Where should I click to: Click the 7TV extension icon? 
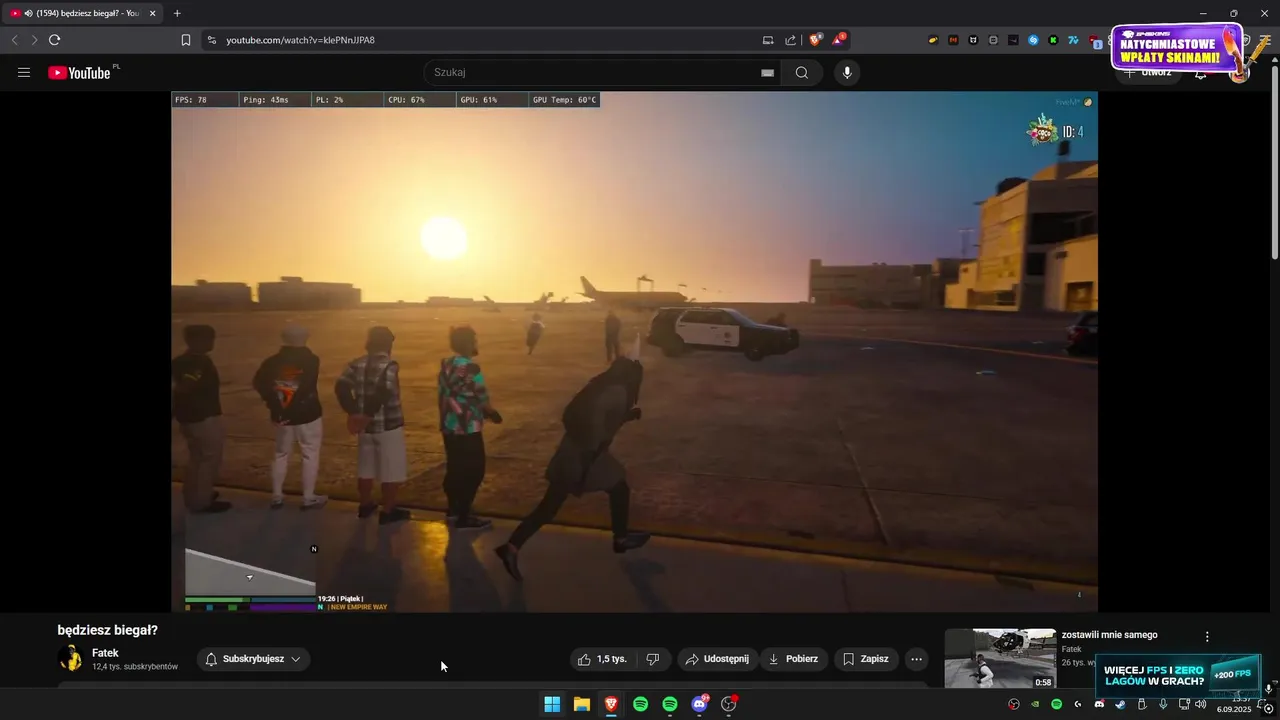[1073, 40]
